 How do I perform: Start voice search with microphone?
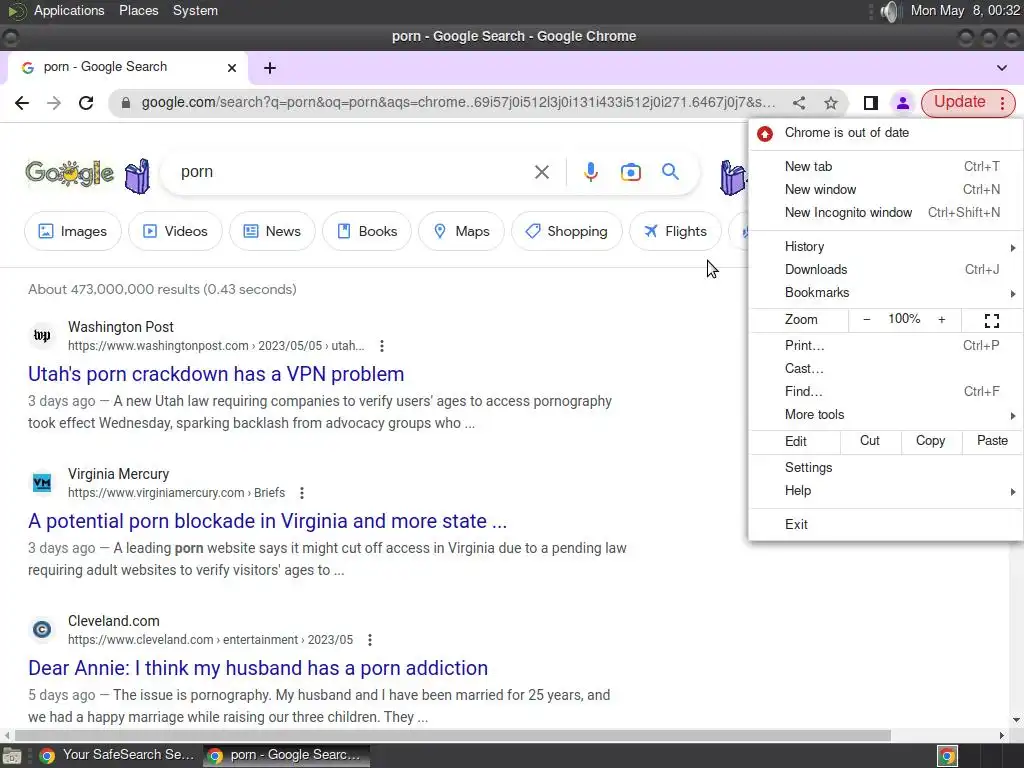coord(590,172)
